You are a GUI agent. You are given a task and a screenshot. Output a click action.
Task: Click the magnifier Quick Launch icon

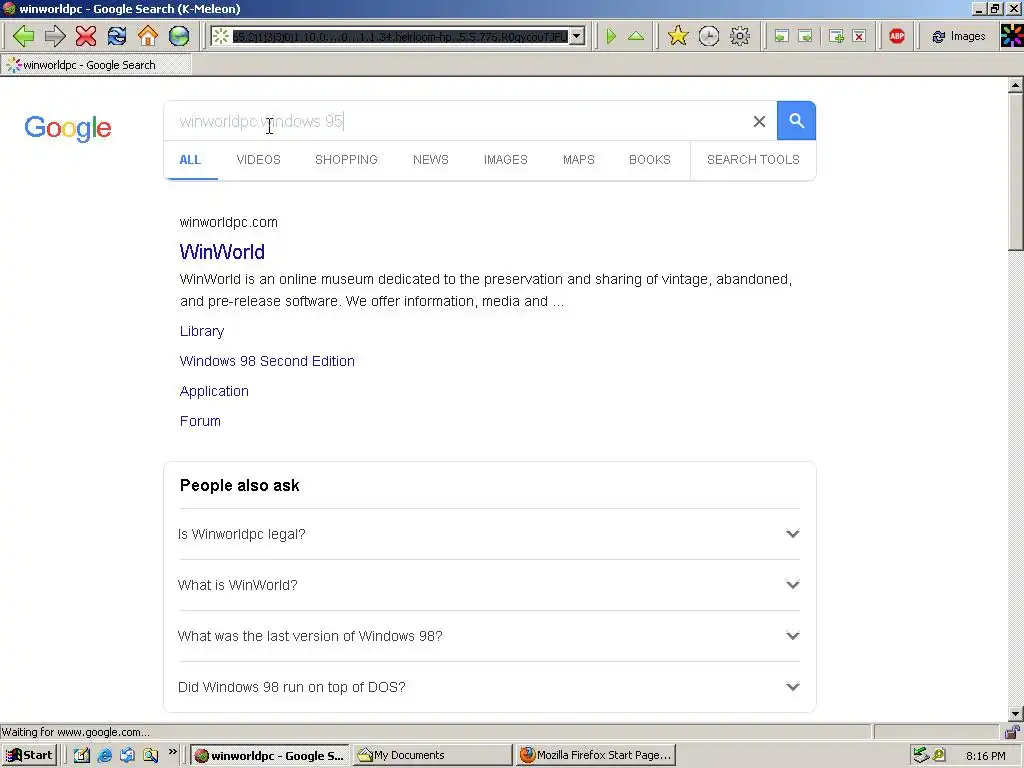[151, 756]
